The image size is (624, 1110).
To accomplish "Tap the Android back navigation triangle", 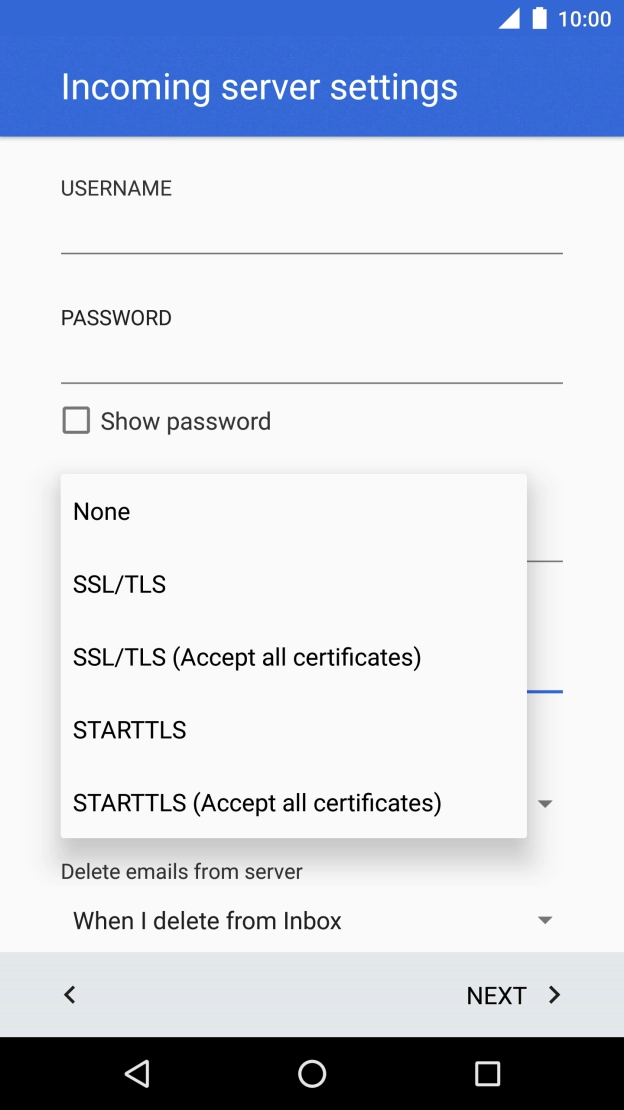I will (x=137, y=1074).
